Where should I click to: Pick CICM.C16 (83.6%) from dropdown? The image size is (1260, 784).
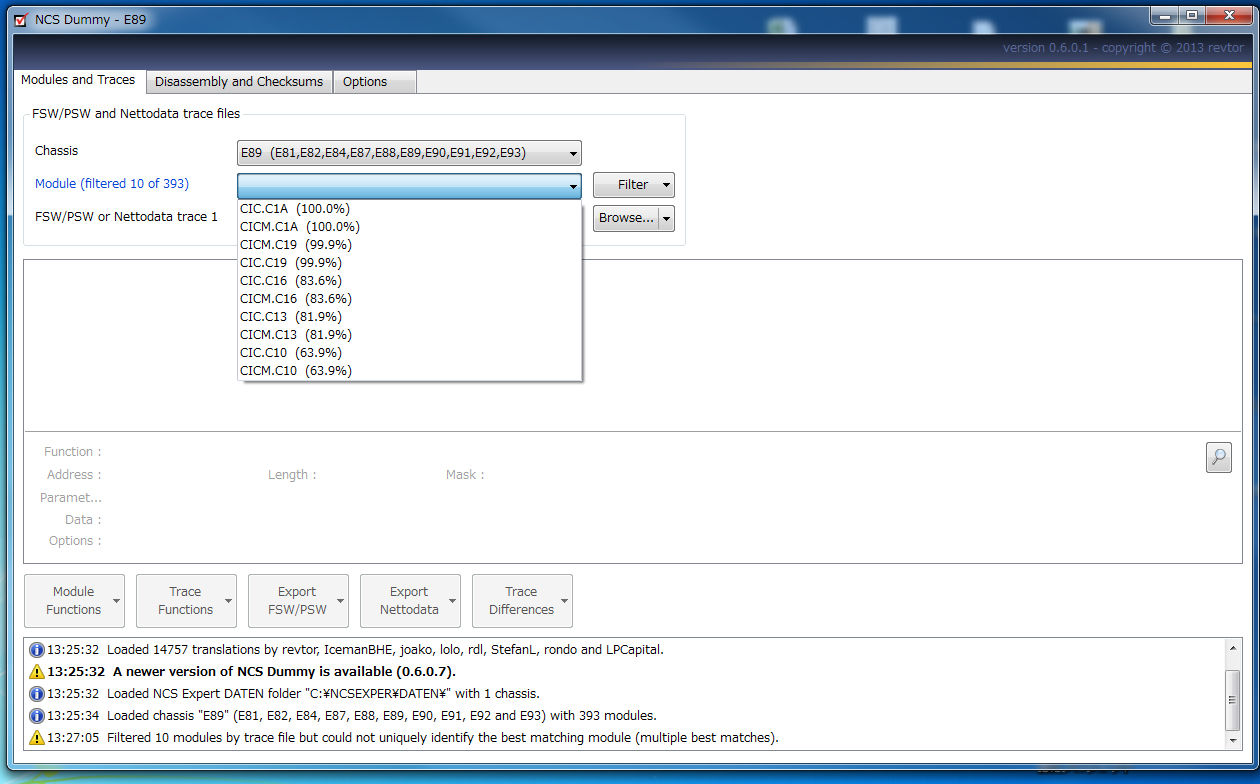pos(409,299)
